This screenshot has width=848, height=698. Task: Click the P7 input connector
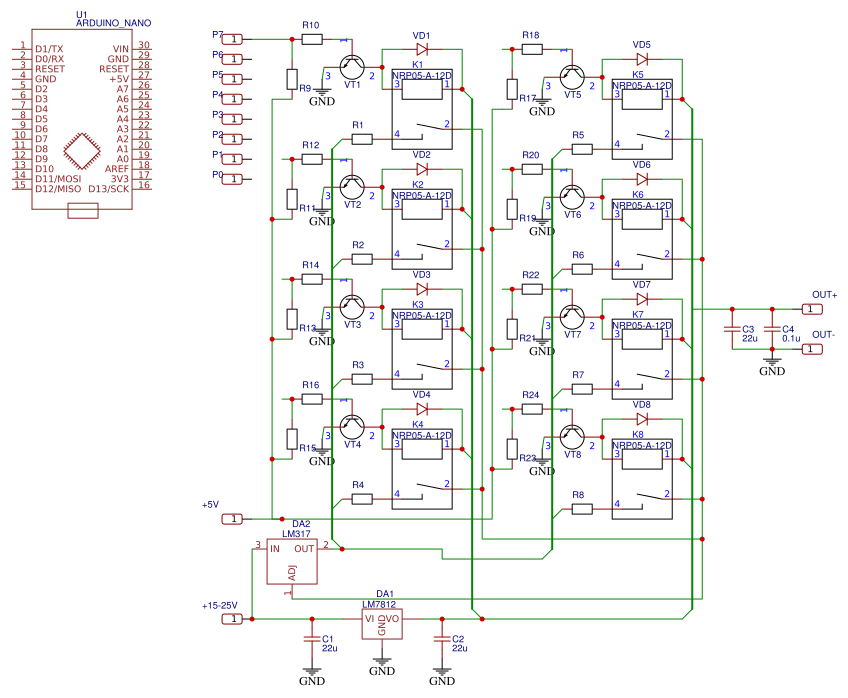231,39
